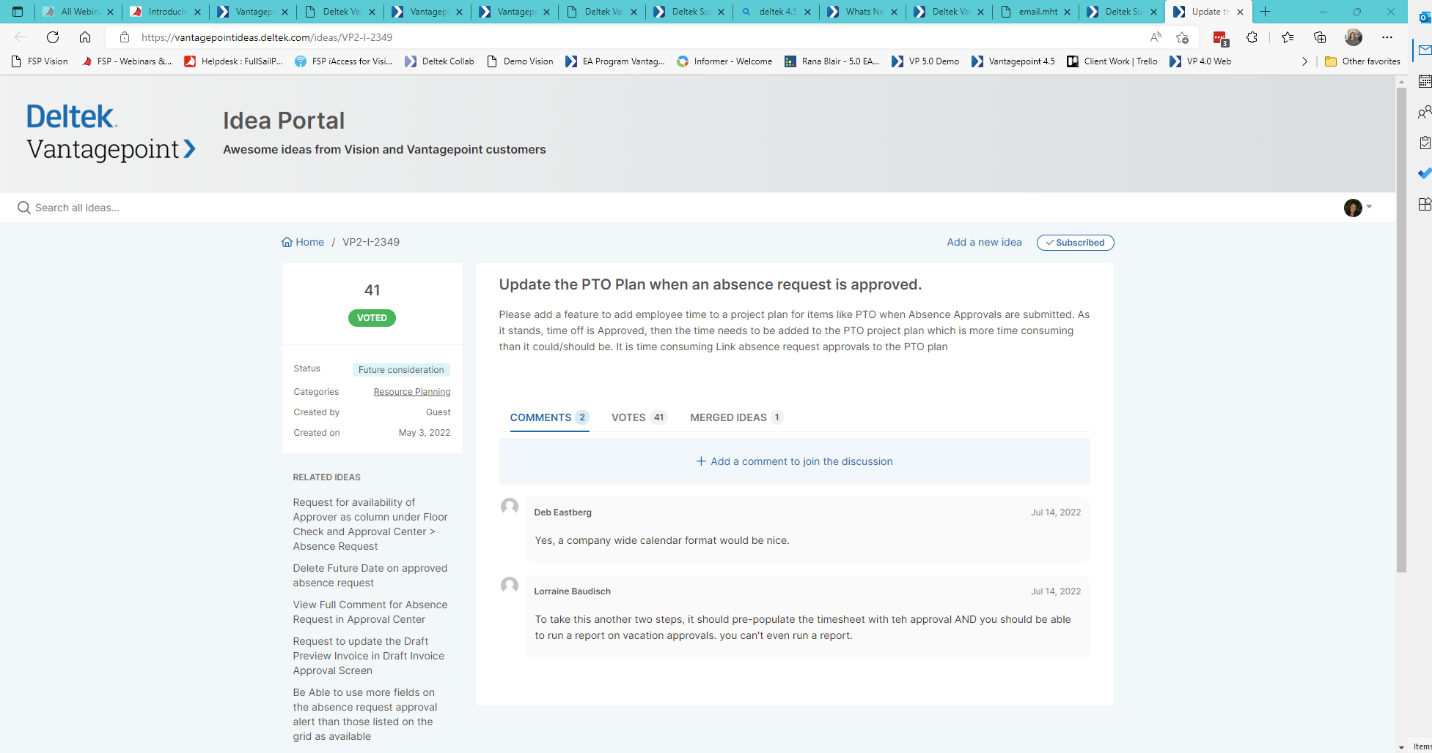Open the To Do checkmark icon in sidebar
Screen dimensions: 1432x753
point(1424,173)
